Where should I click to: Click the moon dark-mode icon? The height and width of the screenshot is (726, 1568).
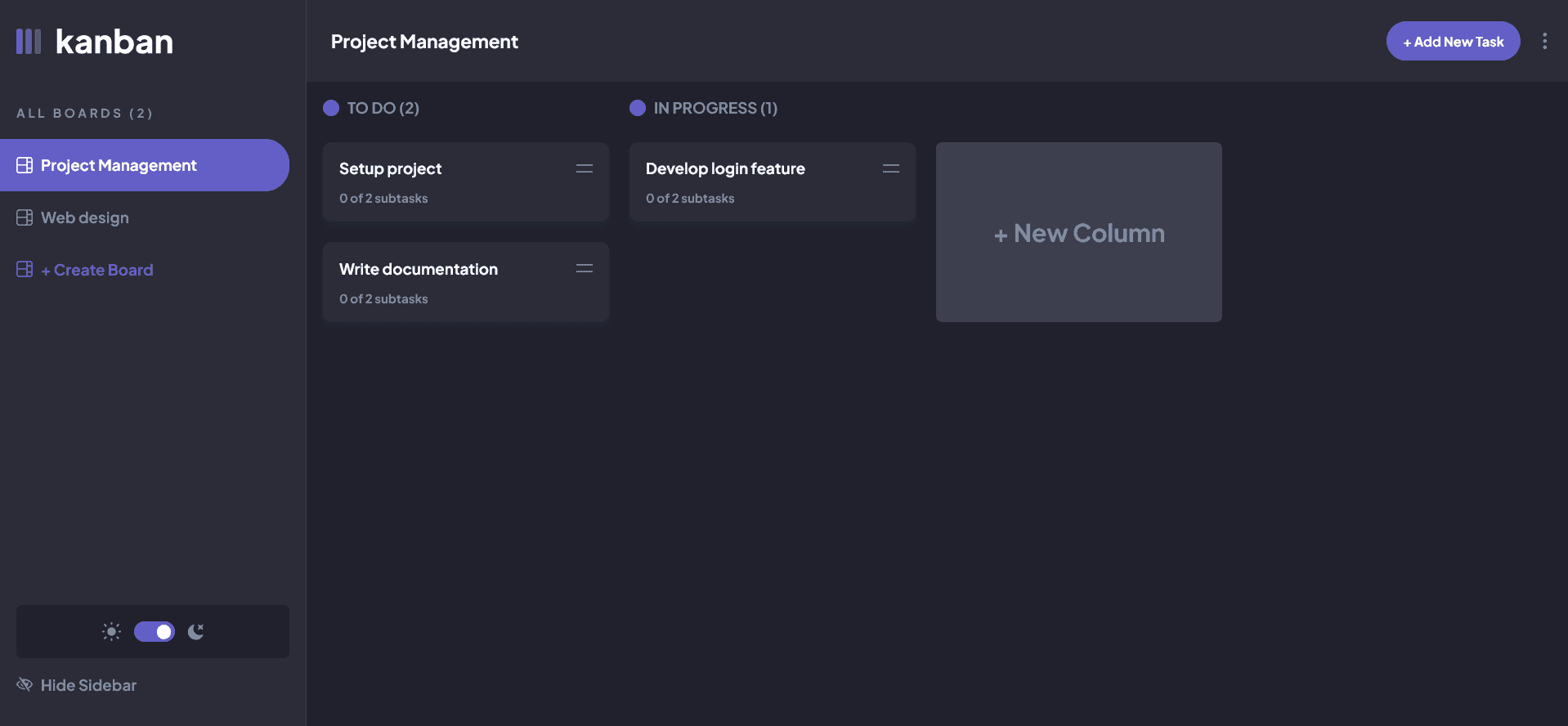195,631
